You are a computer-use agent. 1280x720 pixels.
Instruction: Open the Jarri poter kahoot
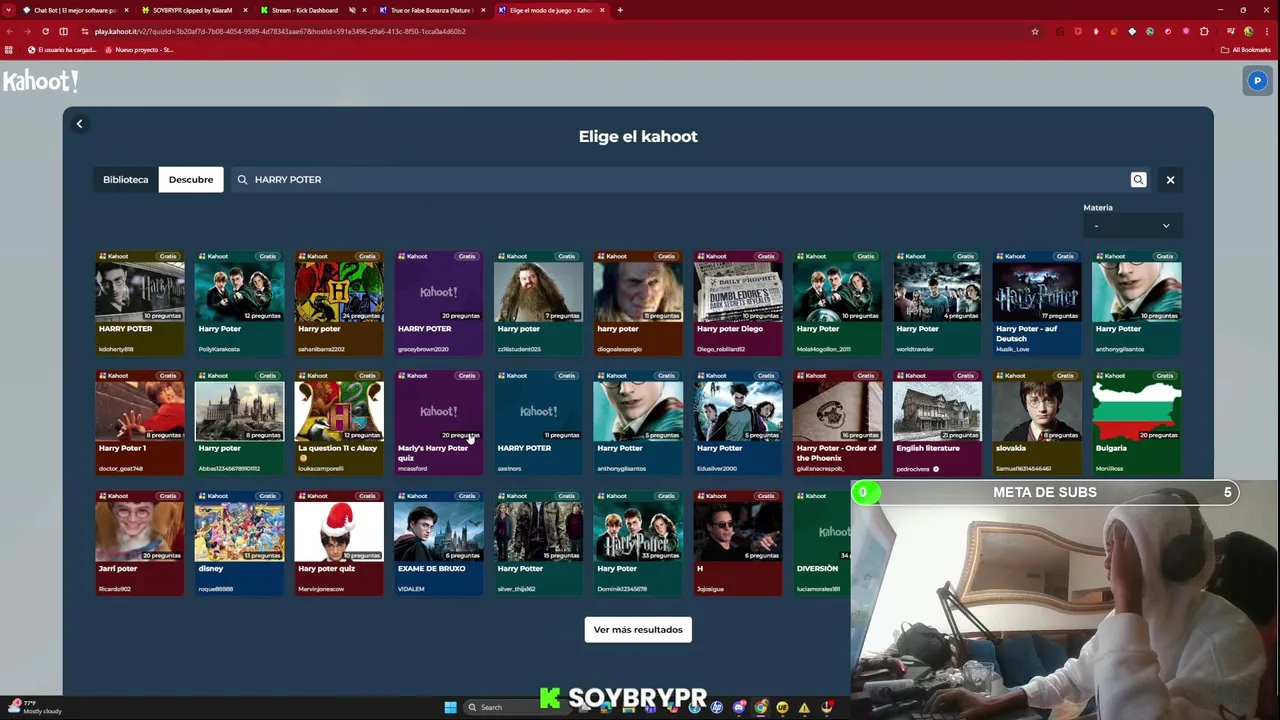pos(140,543)
